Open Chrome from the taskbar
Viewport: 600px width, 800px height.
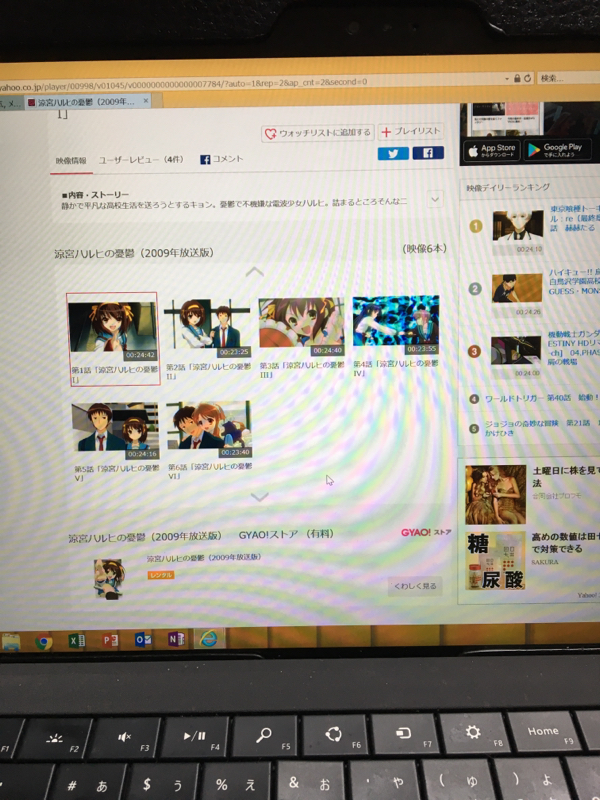[45, 642]
